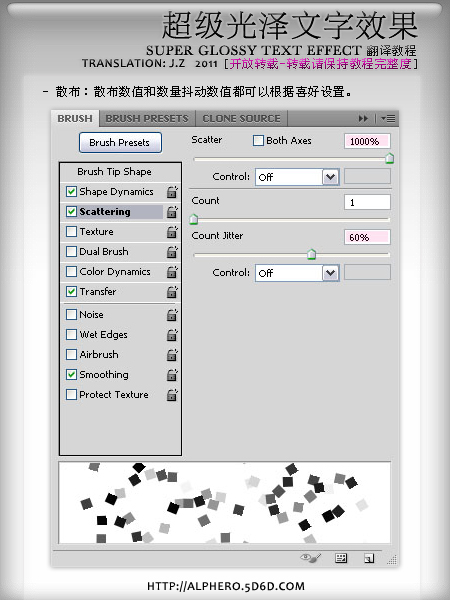Open the Color Dynamics options label

click(x=115, y=272)
